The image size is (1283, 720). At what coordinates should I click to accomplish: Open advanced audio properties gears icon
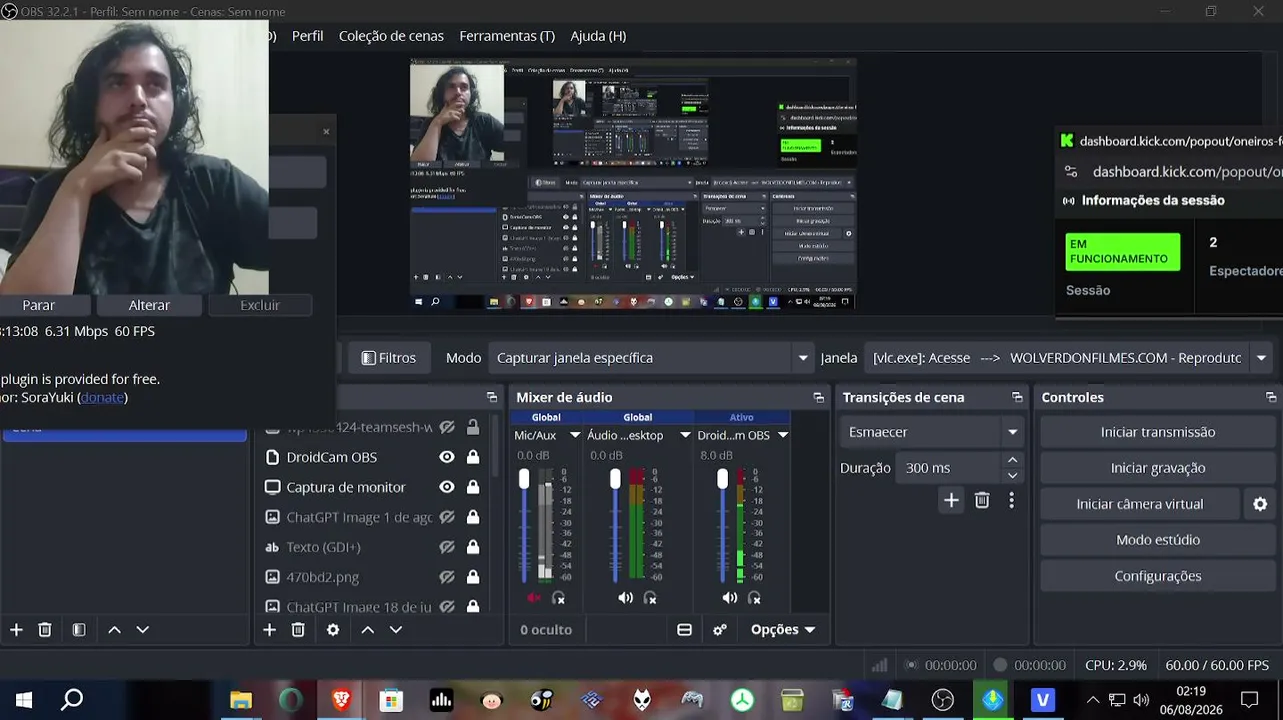pos(720,630)
